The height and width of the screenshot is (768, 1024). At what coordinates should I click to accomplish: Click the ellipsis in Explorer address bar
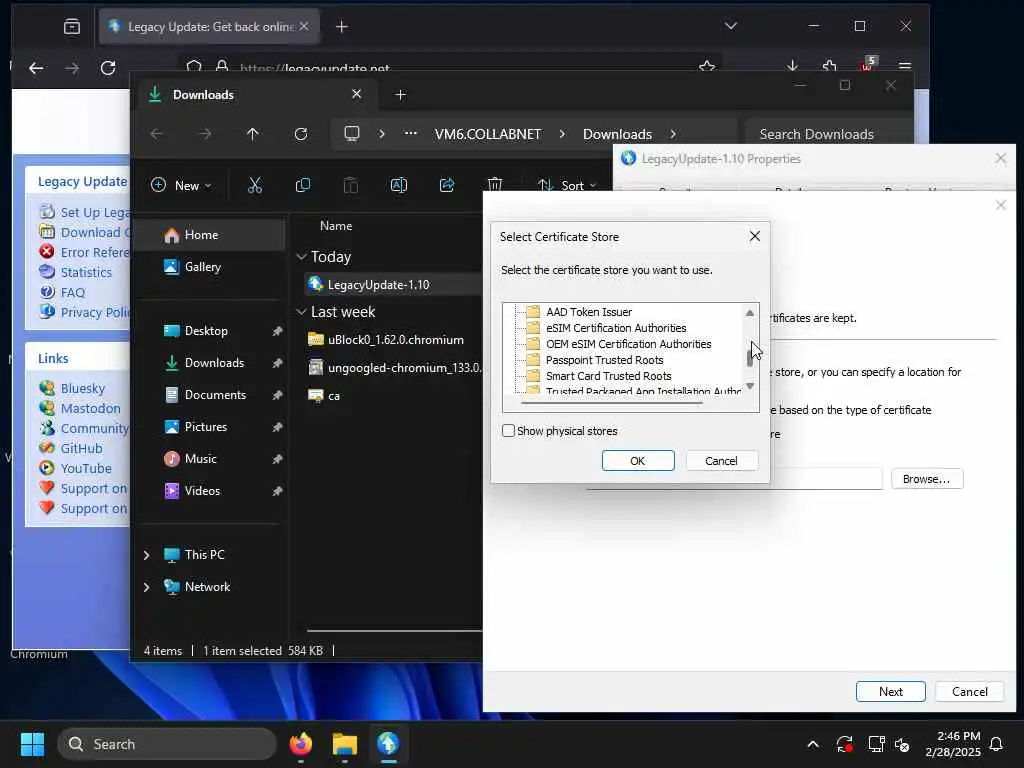click(410, 134)
